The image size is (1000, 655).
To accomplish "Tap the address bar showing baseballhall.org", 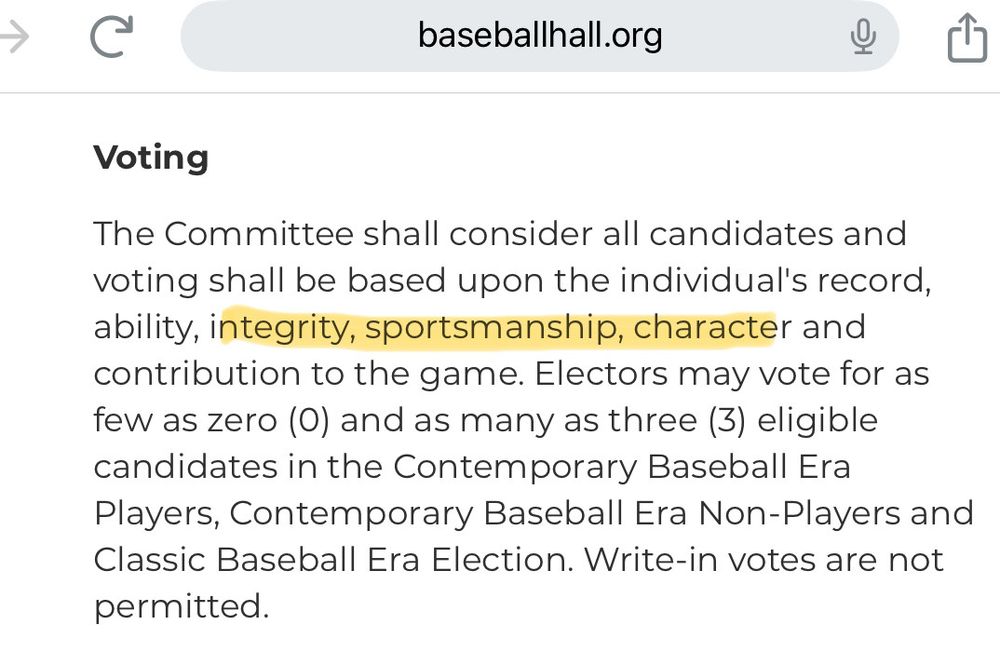I will click(540, 35).
